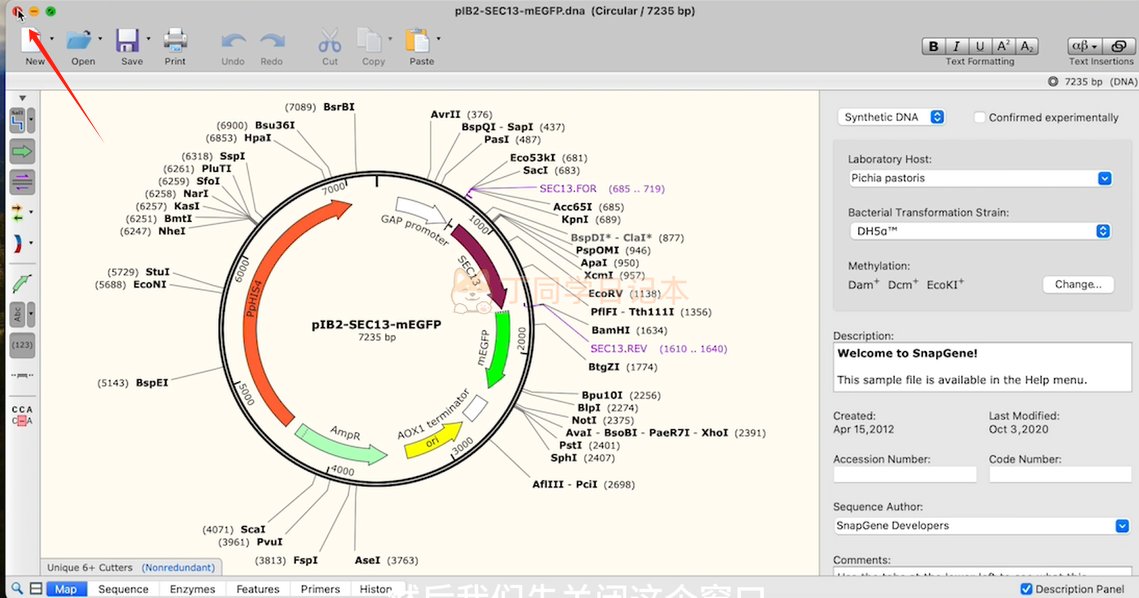
Task: Click the Change... methylation button
Action: coord(1077,284)
